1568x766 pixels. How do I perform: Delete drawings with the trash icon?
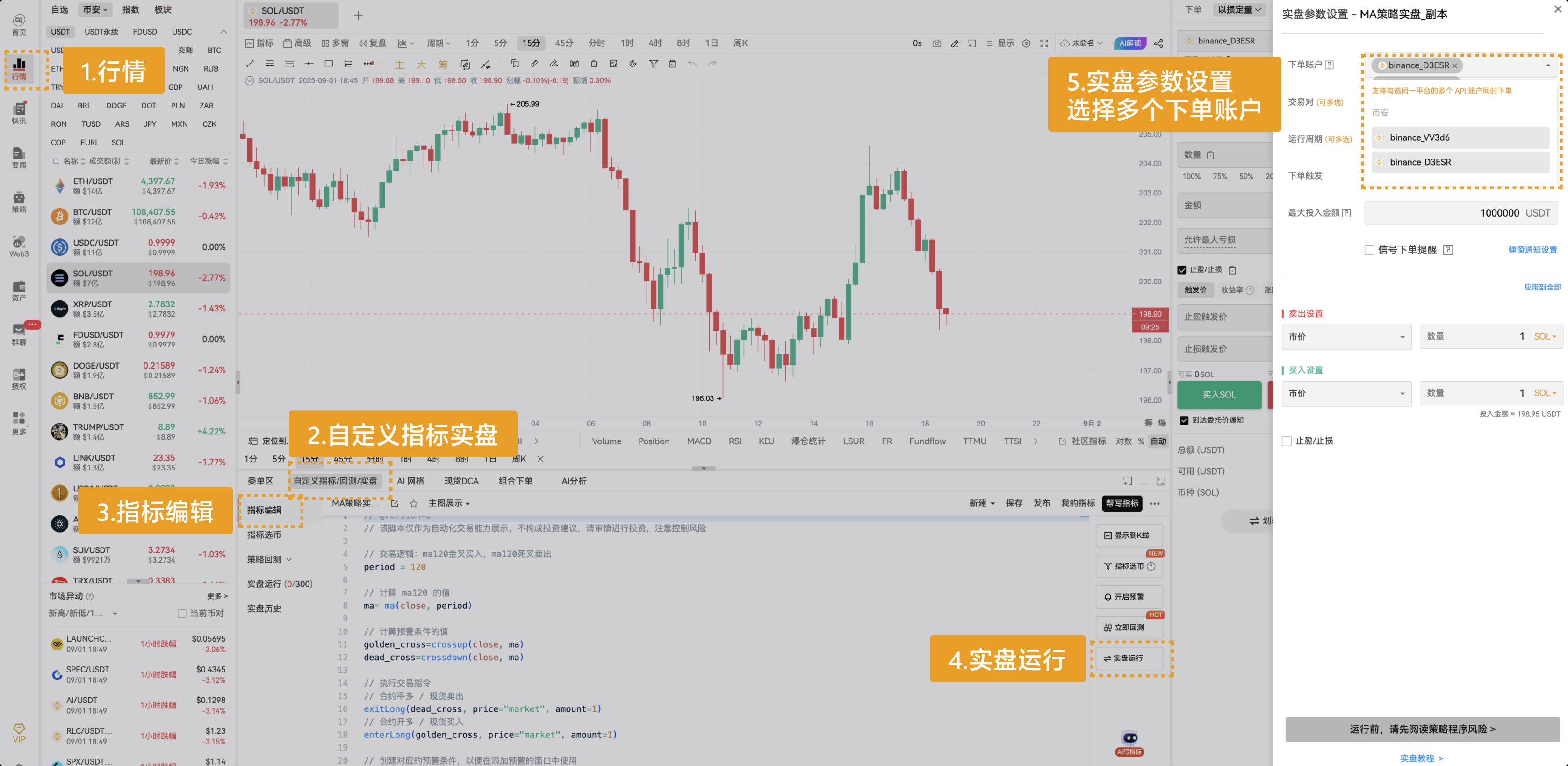point(672,63)
